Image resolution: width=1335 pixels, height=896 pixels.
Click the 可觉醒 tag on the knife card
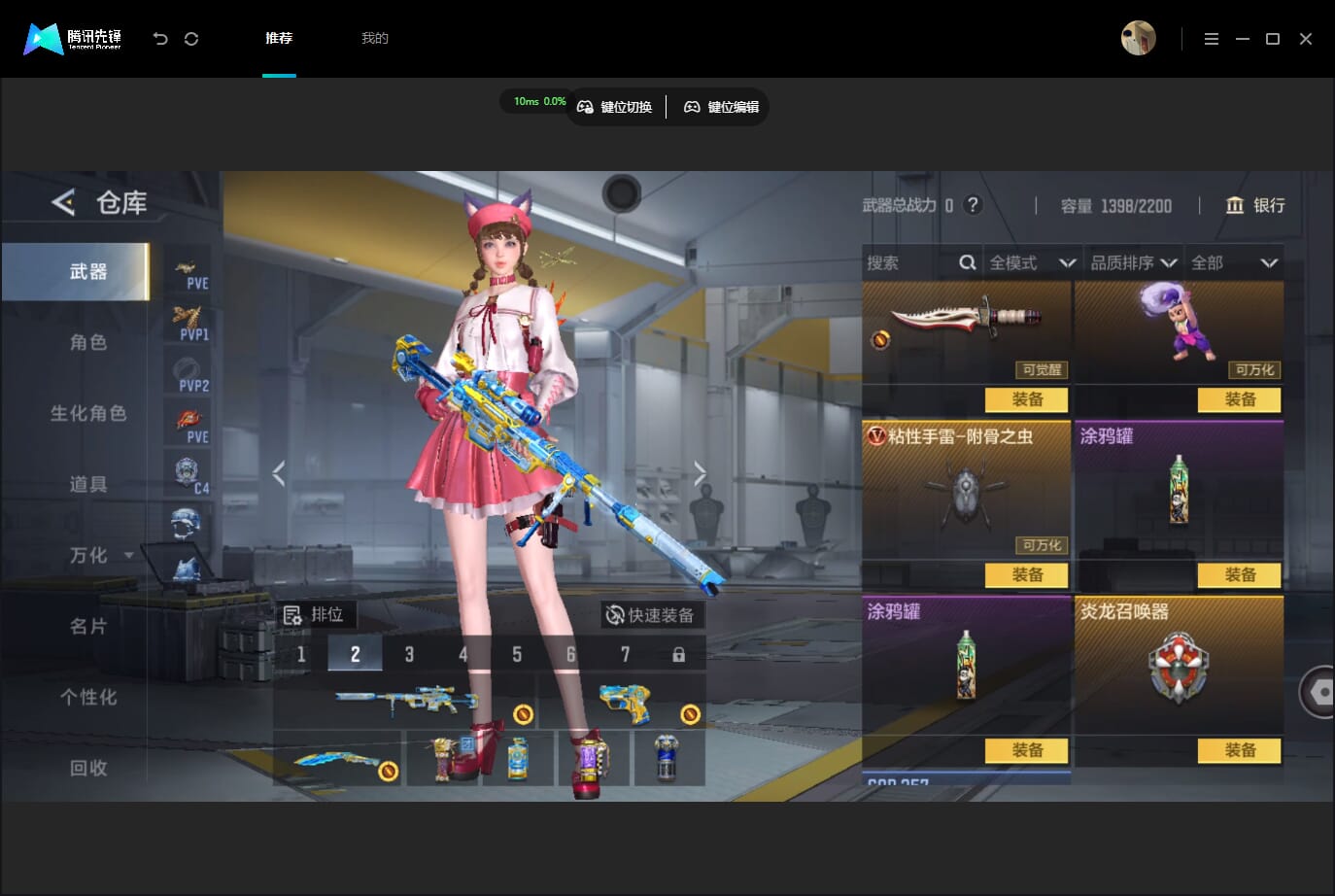click(1043, 369)
